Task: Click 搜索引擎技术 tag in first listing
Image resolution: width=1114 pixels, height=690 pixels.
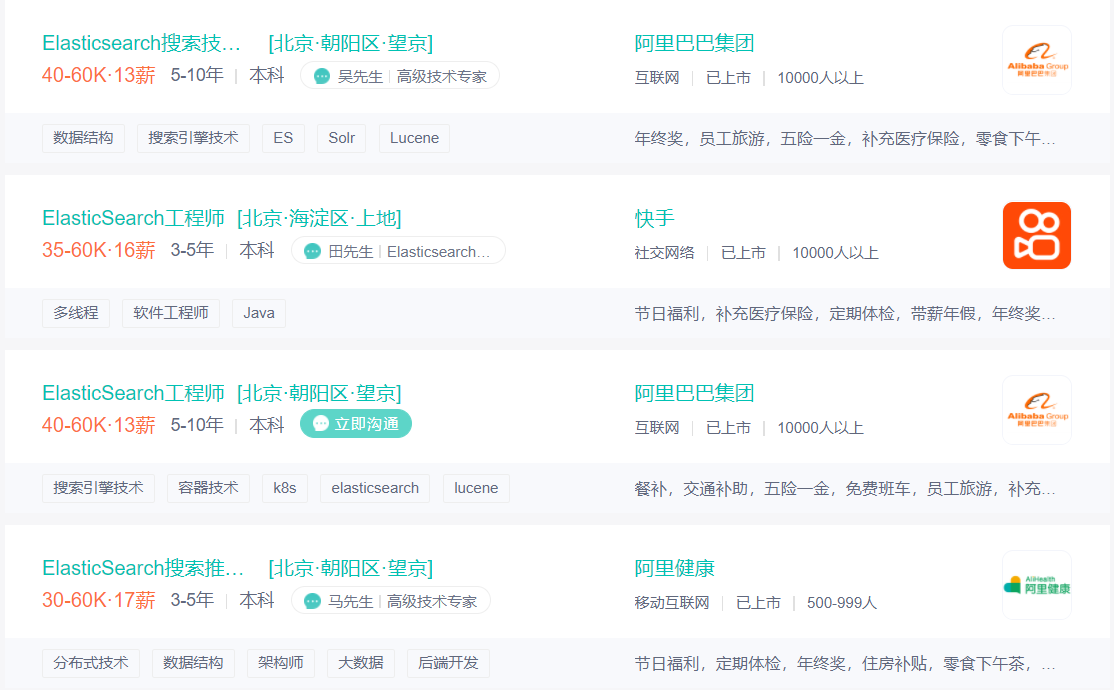Action: (x=193, y=138)
